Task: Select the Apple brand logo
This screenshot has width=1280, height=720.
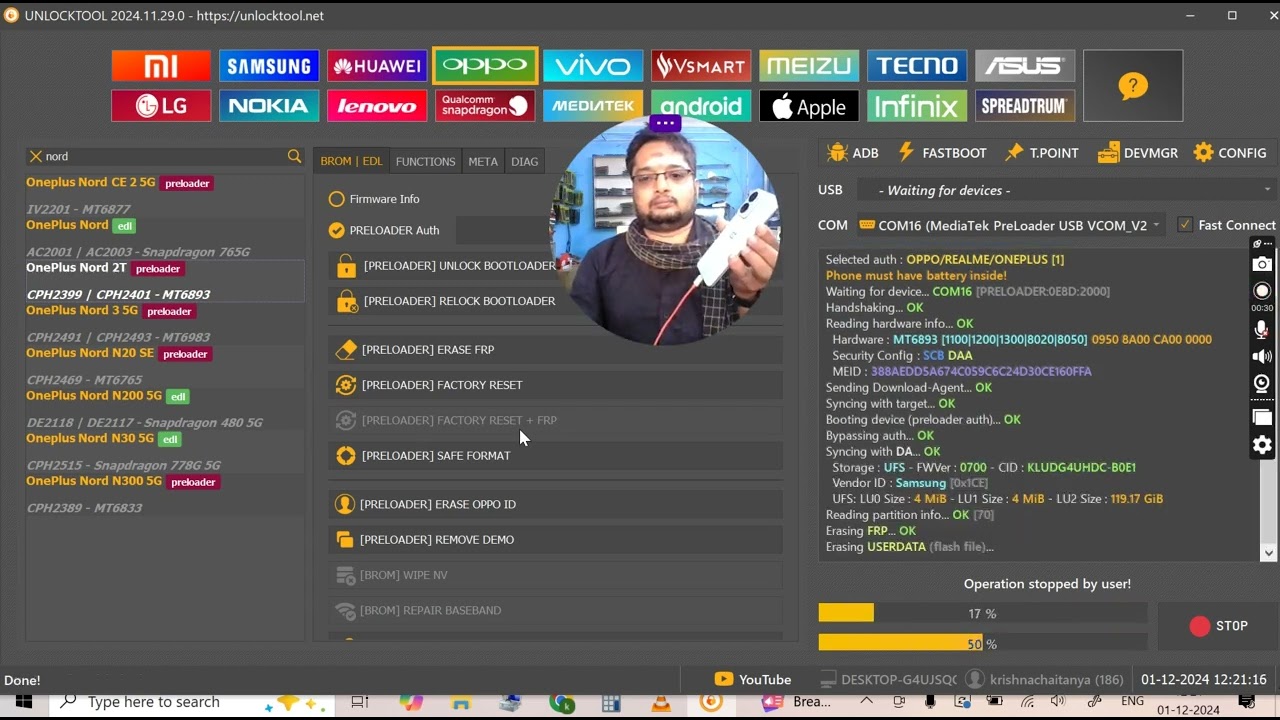Action: (x=809, y=105)
